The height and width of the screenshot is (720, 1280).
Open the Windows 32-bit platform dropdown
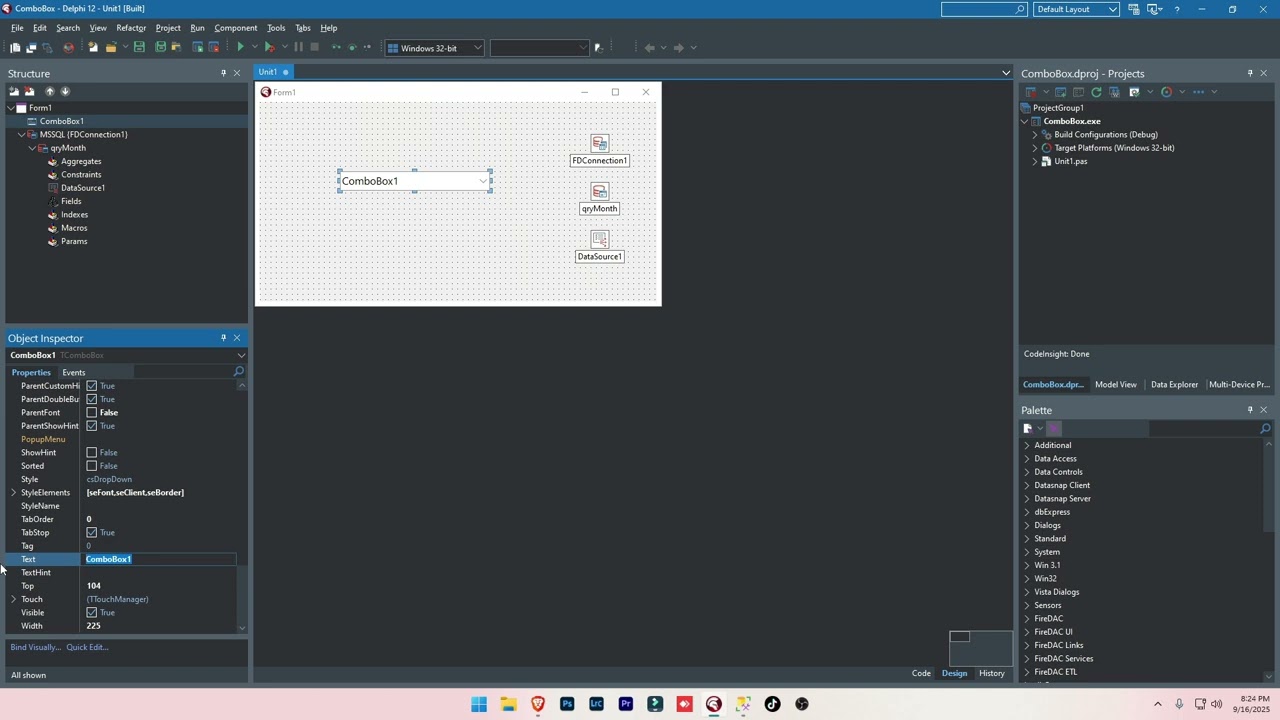click(x=477, y=48)
